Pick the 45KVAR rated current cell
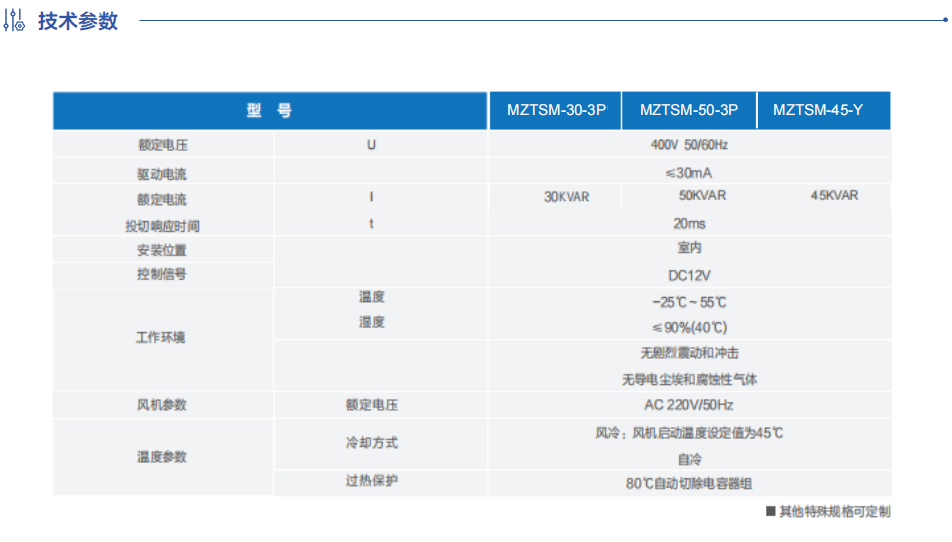Viewport: 952px width, 542px height. (x=834, y=195)
